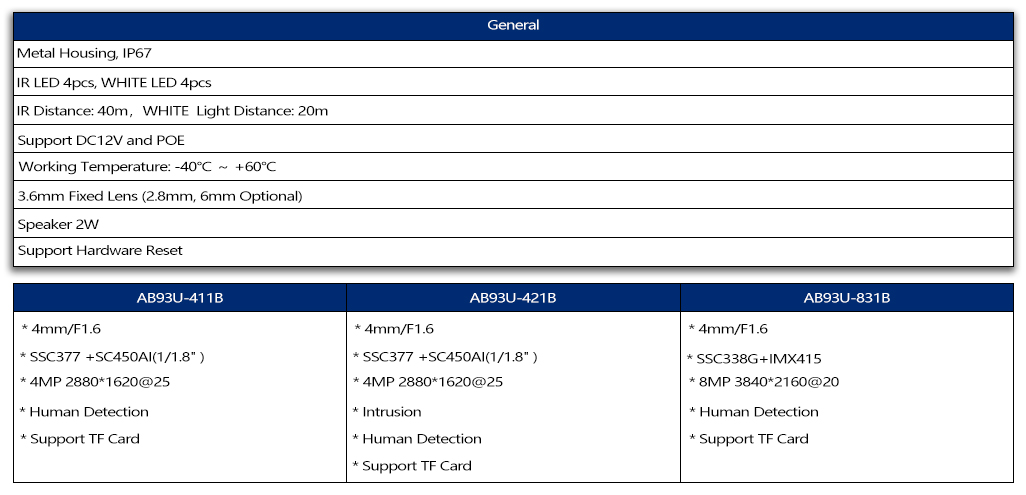Select the AB93U-831B column header
Image resolution: width=1026 pixels, height=495 pixels.
pyautogui.click(x=847, y=298)
